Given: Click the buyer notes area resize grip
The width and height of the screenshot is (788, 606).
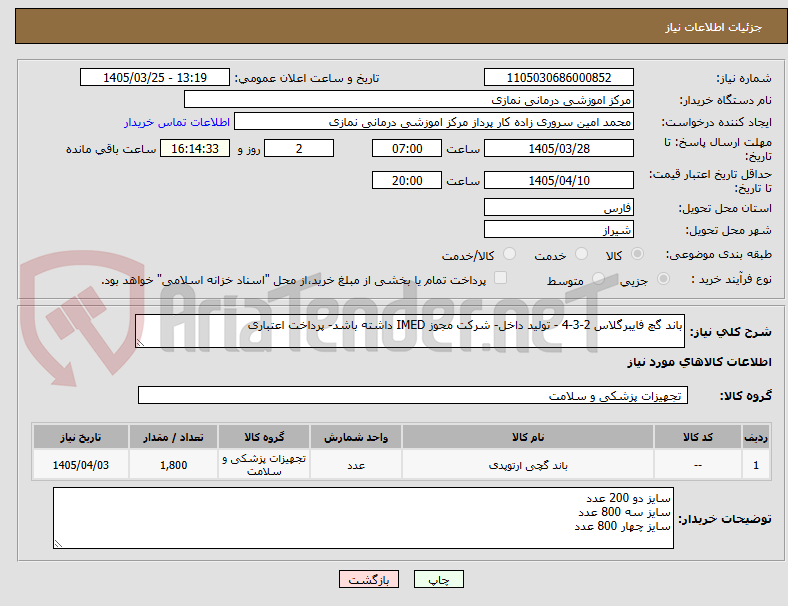Looking at the screenshot, I should (x=58, y=544).
